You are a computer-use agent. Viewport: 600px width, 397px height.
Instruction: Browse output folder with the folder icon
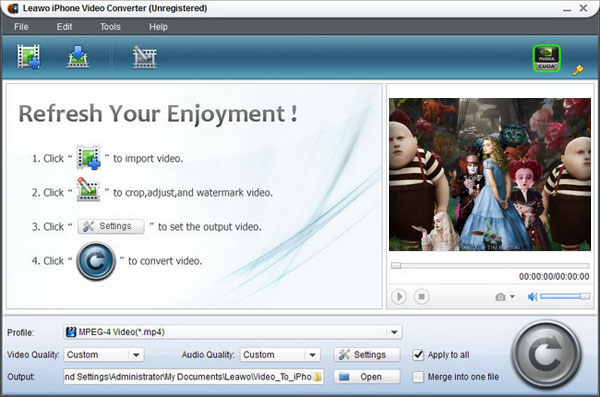pyautogui.click(x=318, y=377)
